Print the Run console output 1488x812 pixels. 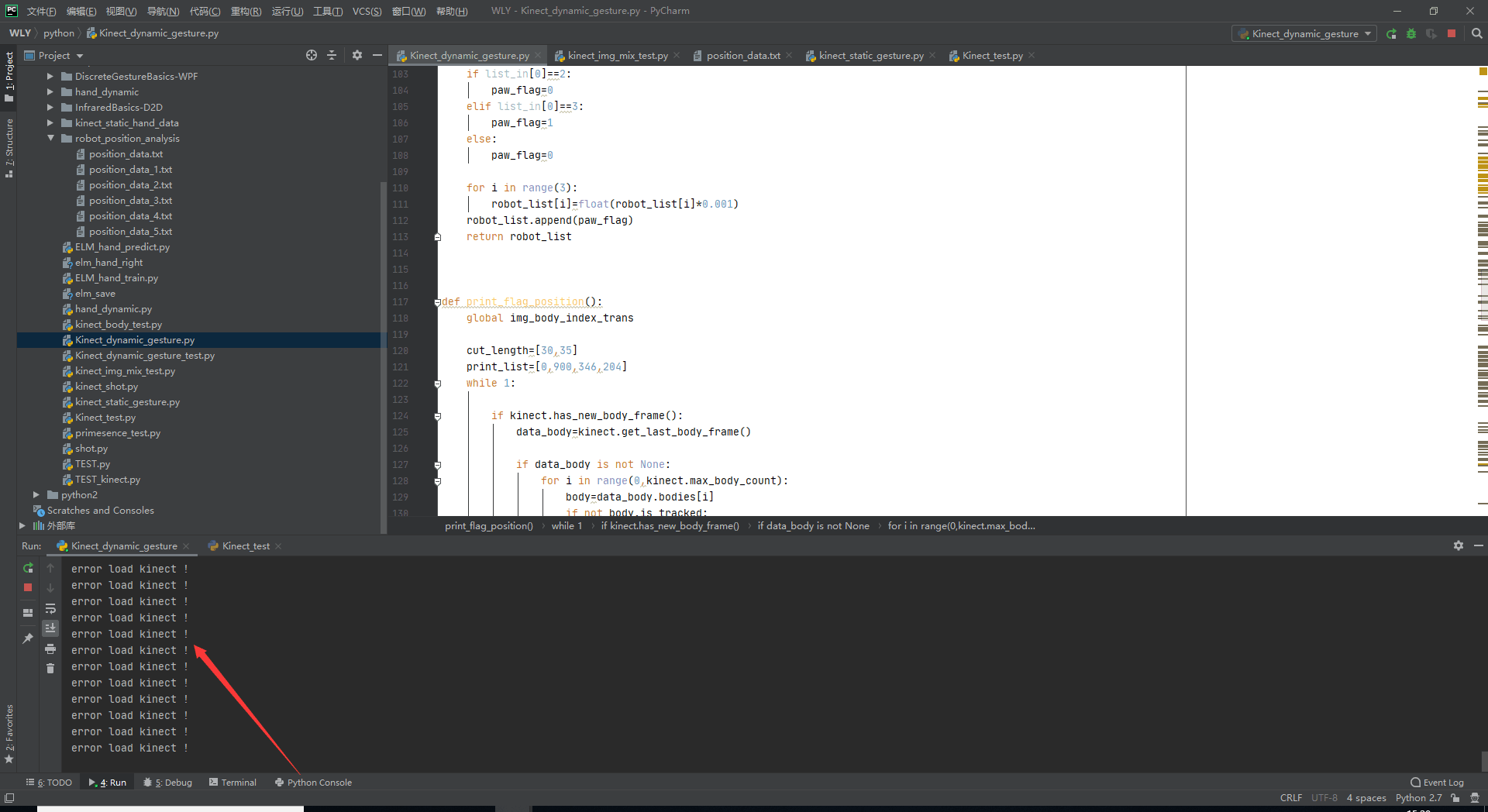(x=50, y=649)
